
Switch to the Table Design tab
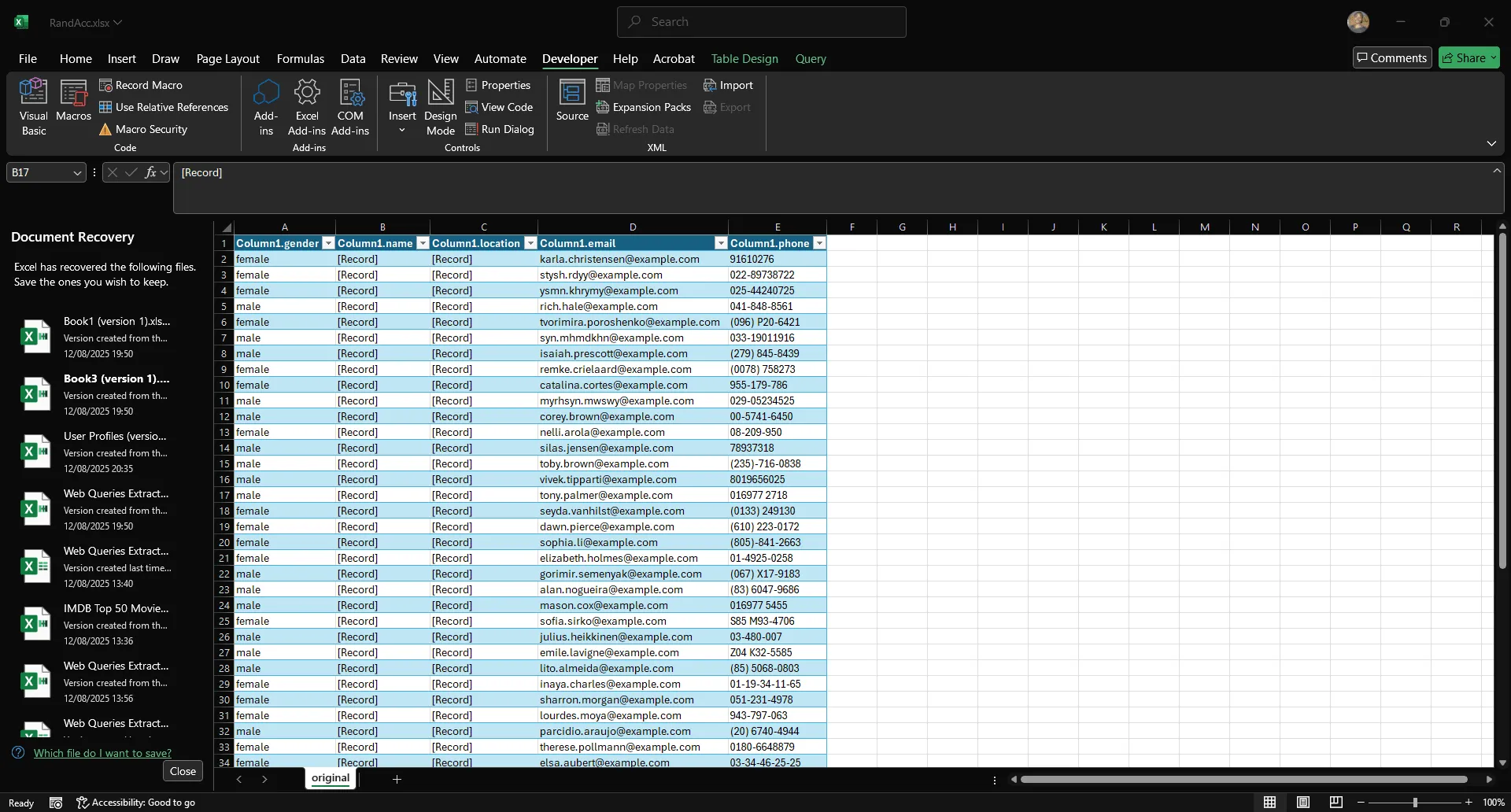tap(744, 58)
